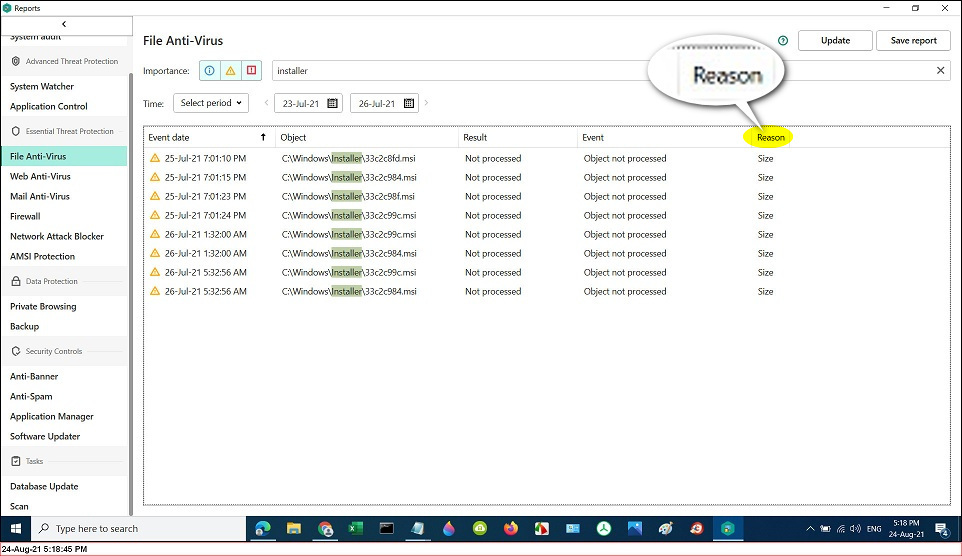Open Web Anti-Virus report
The image size is (962, 556).
(40, 176)
